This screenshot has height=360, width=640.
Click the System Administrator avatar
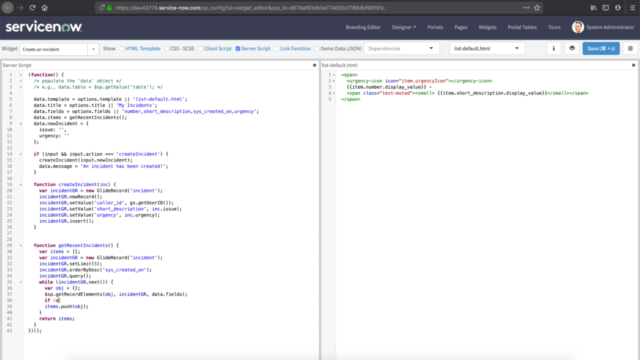pos(578,27)
